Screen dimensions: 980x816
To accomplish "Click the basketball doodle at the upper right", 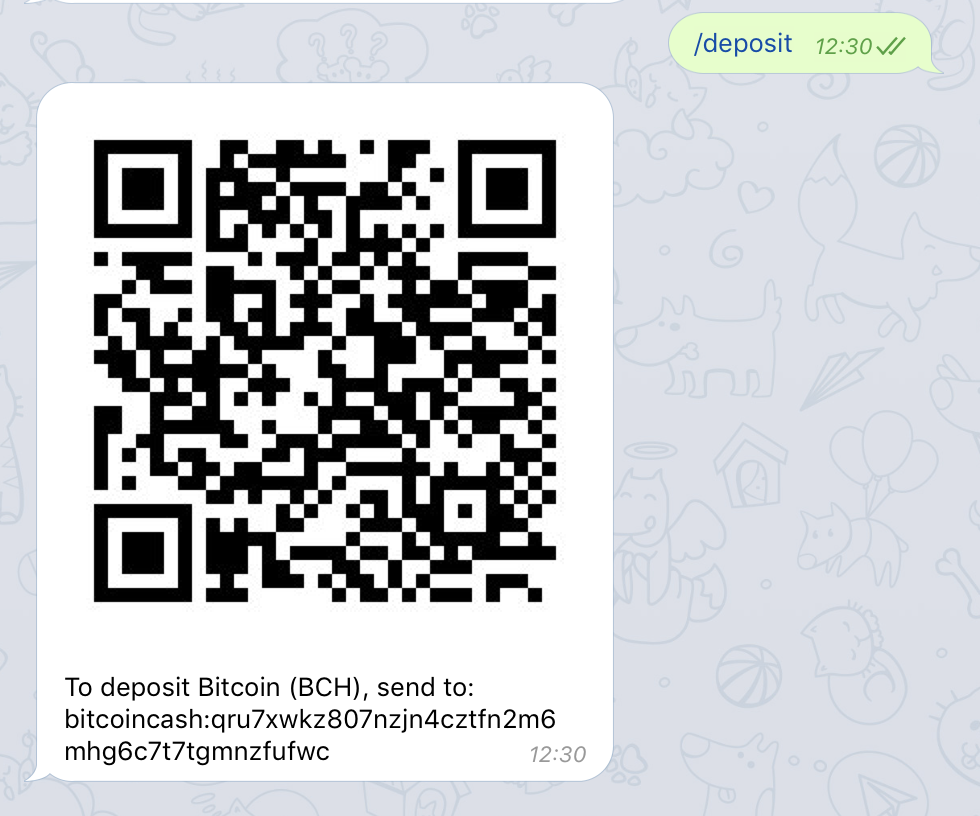I will pos(906,156).
